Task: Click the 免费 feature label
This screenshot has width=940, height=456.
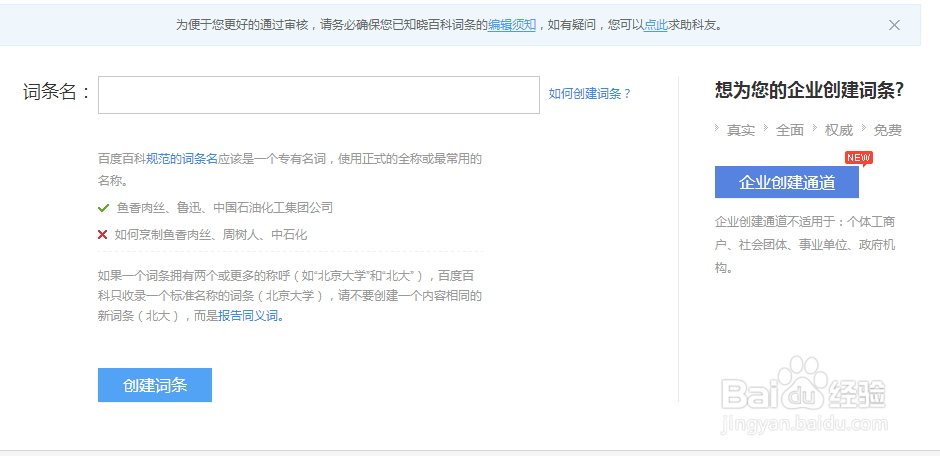Action: coord(888,130)
